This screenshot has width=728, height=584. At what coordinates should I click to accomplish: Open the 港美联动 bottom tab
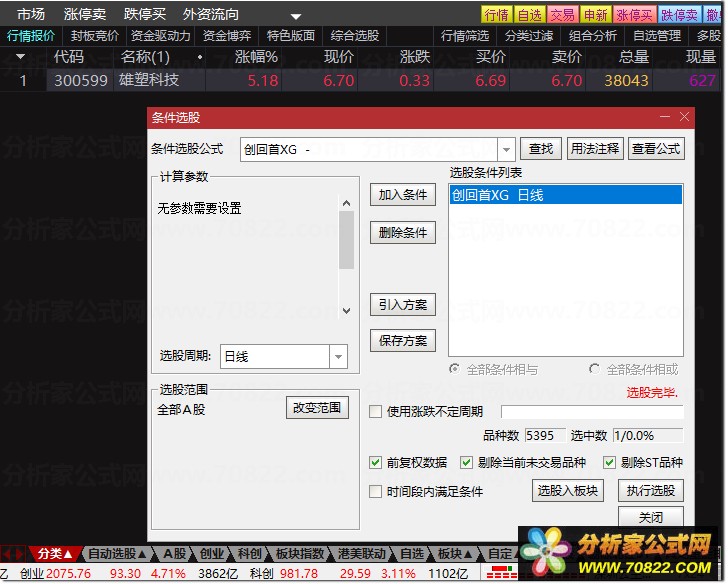pos(362,554)
